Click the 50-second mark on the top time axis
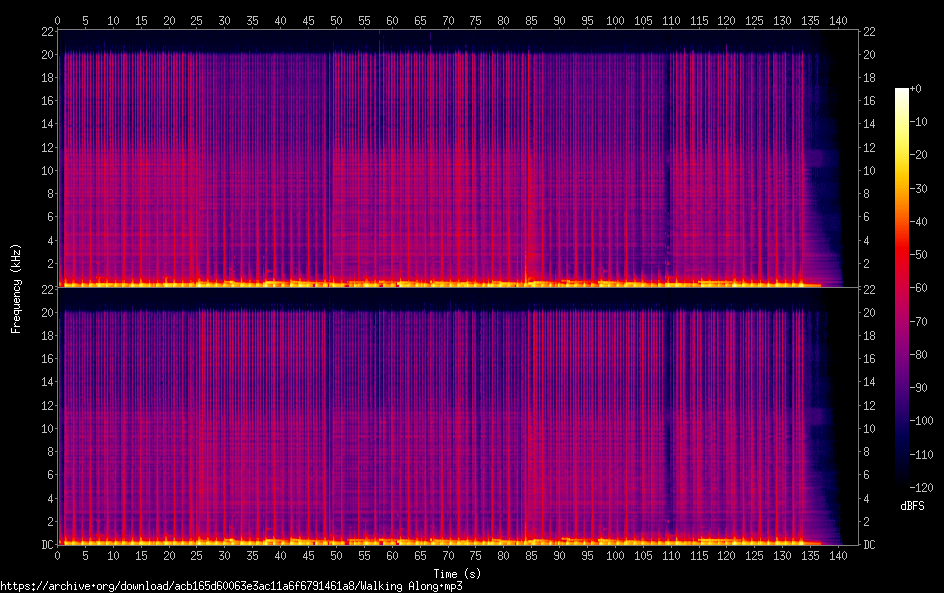 click(x=336, y=20)
